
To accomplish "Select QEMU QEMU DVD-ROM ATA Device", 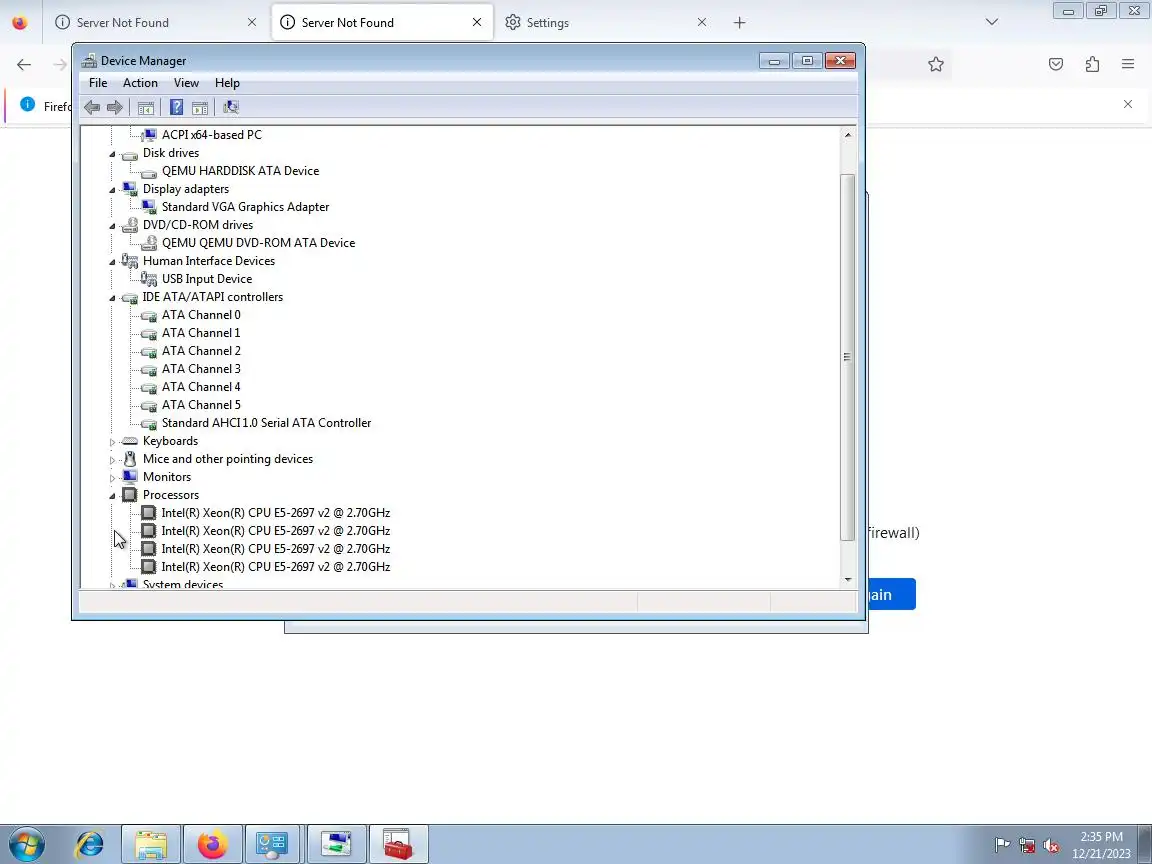I will (x=258, y=242).
